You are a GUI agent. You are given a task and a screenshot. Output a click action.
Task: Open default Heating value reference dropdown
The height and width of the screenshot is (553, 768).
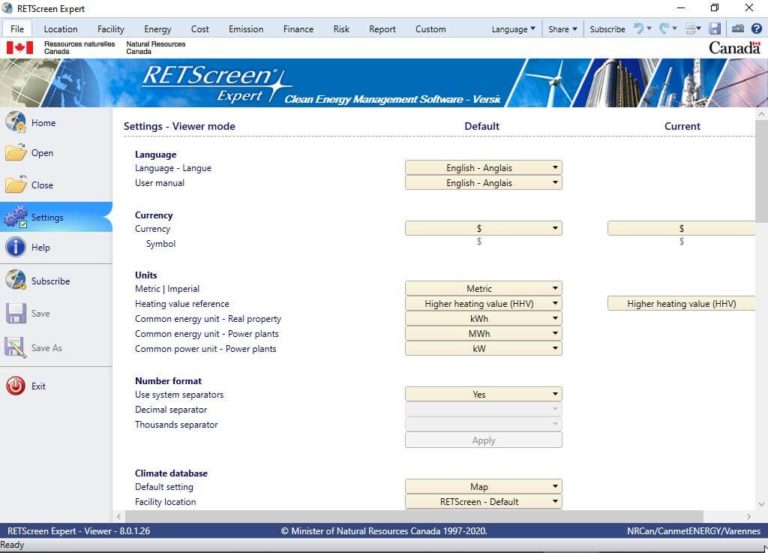click(483, 304)
